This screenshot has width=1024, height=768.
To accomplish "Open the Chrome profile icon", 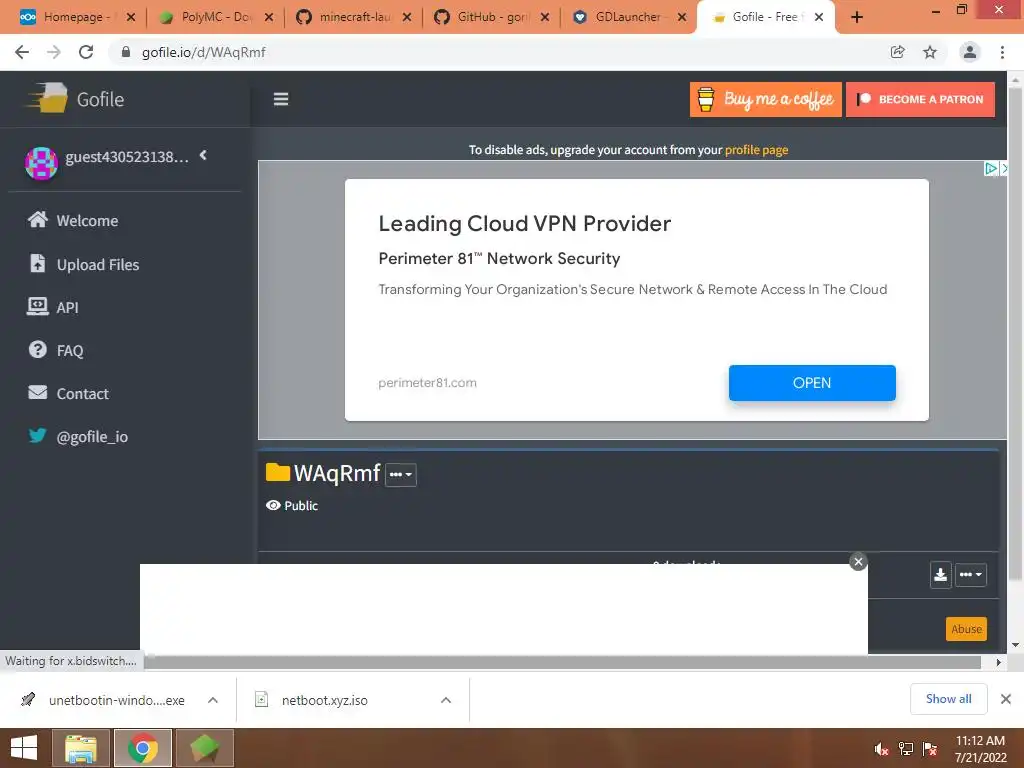I will tap(970, 52).
